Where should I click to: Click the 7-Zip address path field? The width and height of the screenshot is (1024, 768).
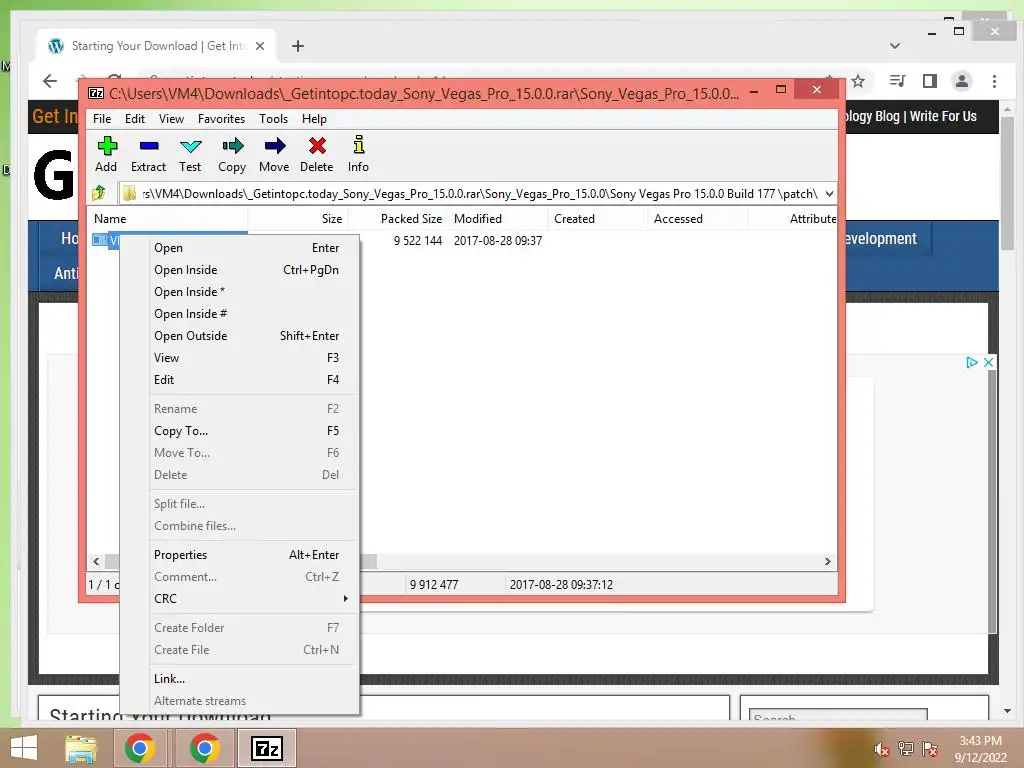tap(478, 193)
